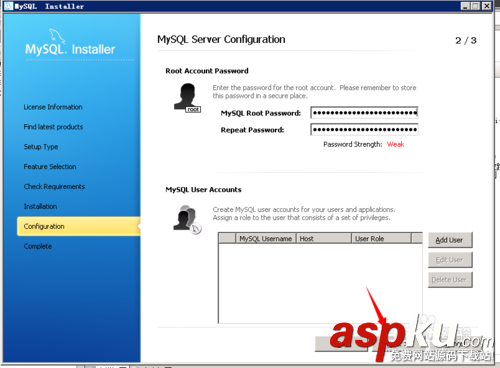
Task: Click the MySQL Root Password field
Action: click(364, 113)
